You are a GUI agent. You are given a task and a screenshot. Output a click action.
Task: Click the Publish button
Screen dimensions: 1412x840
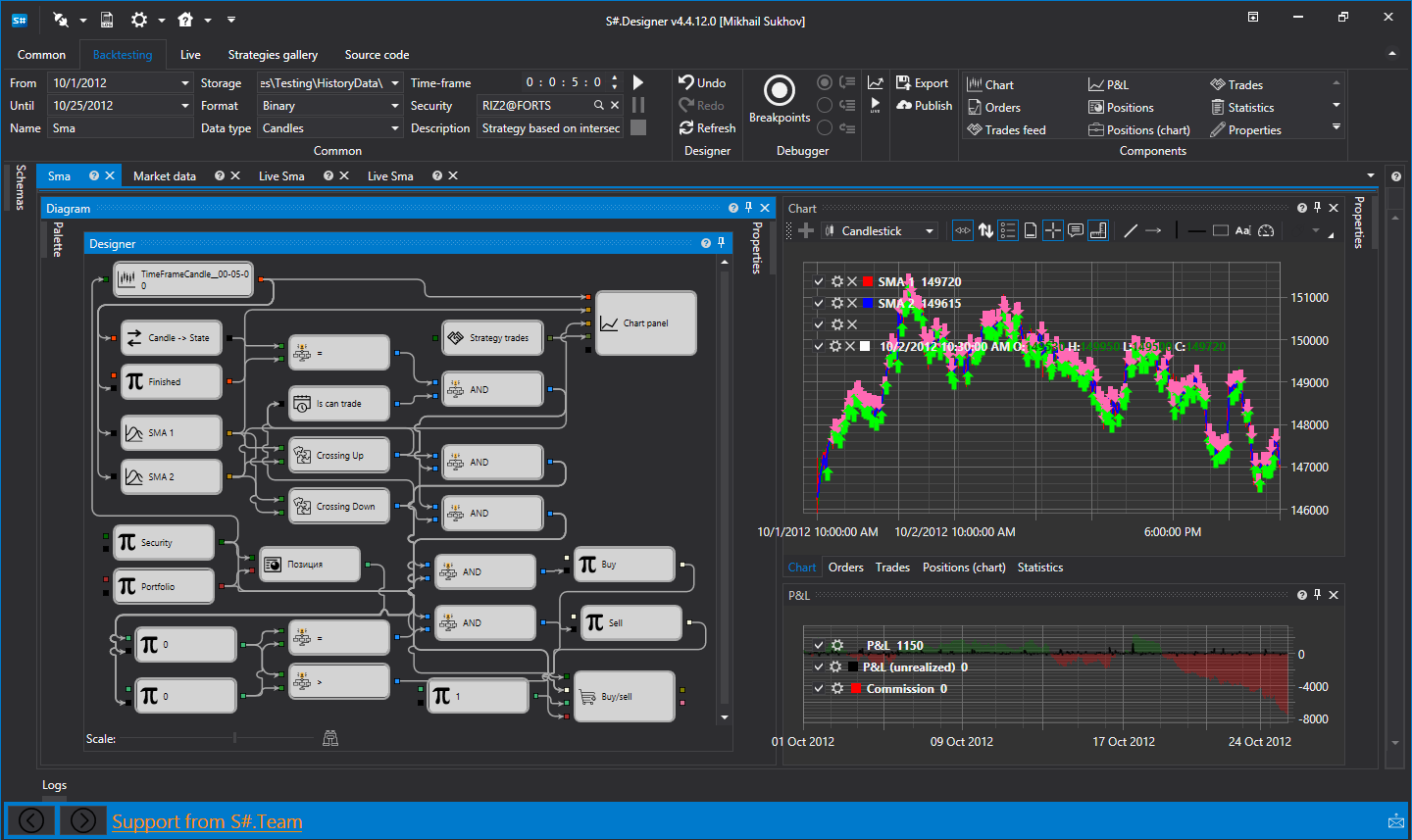pyautogui.click(x=923, y=105)
